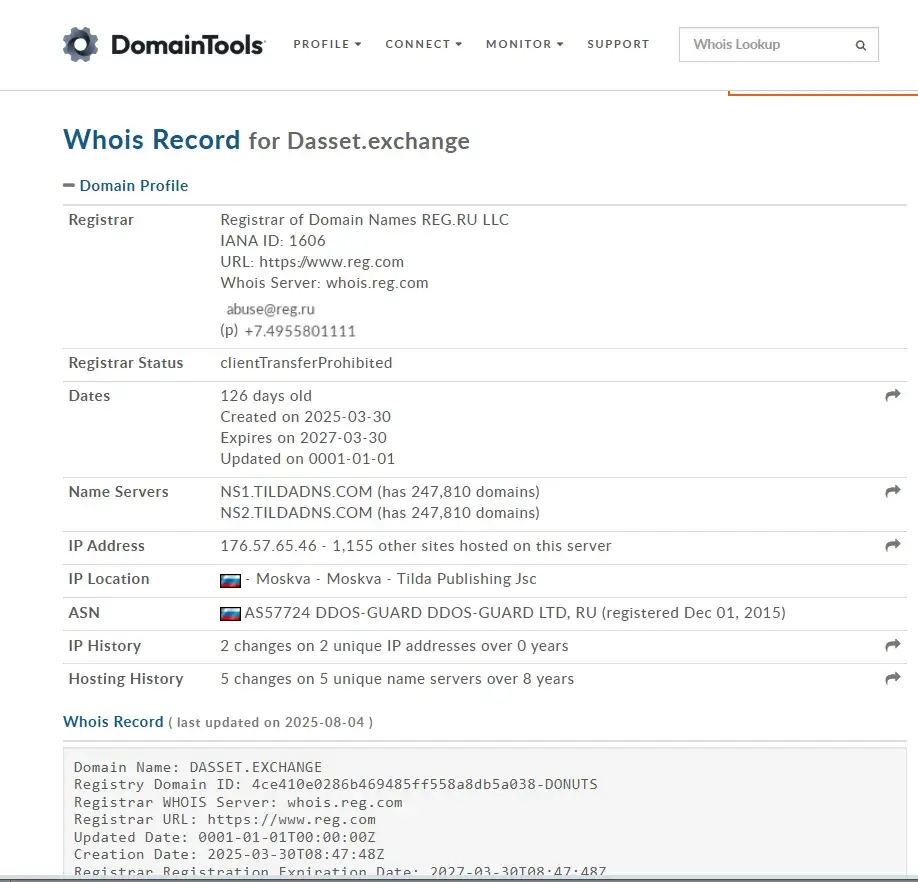Click Whois Server: whois.reg.com line
The width and height of the screenshot is (918, 882).
[324, 283]
